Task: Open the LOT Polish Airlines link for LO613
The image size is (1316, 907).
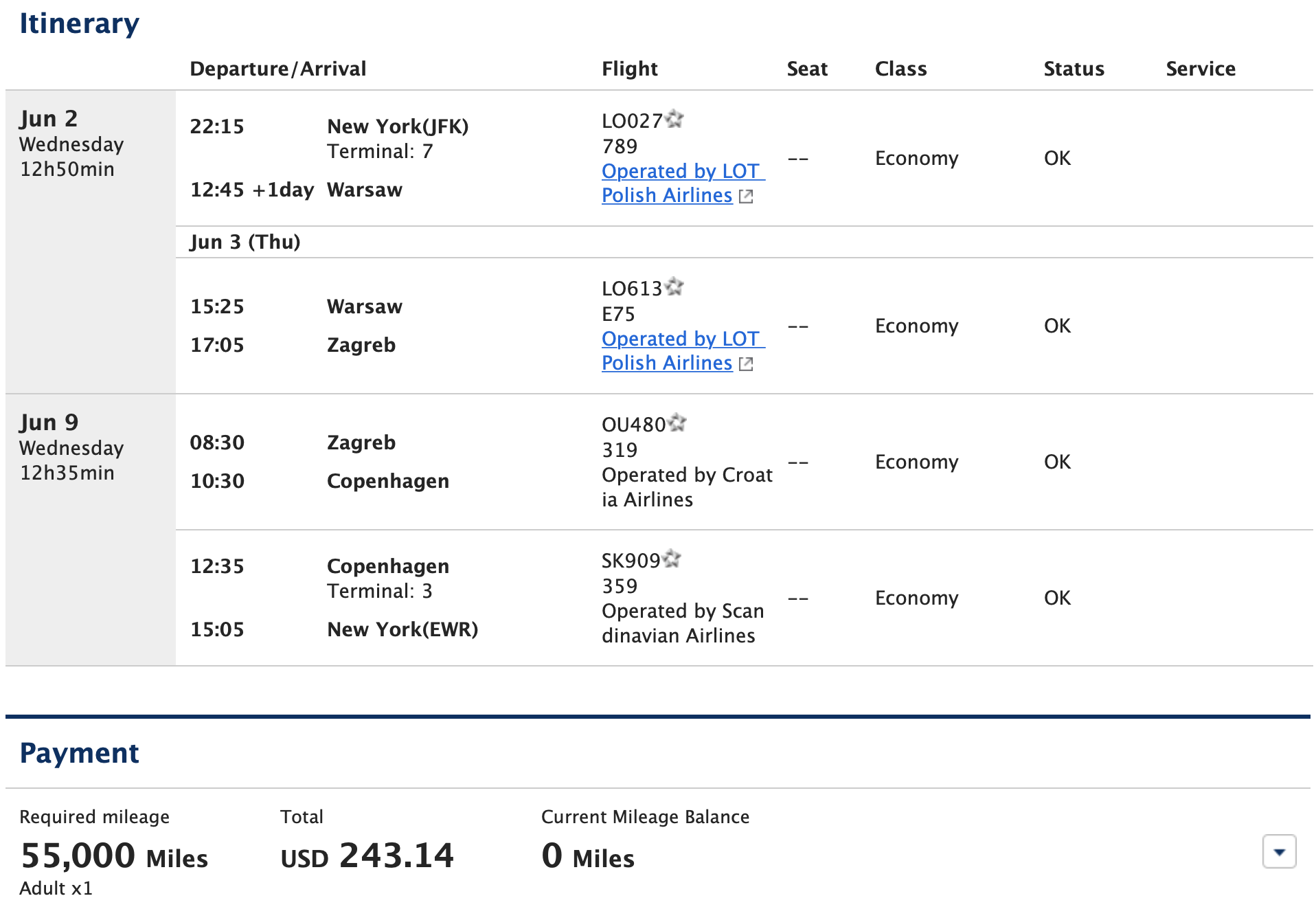Action: click(680, 350)
